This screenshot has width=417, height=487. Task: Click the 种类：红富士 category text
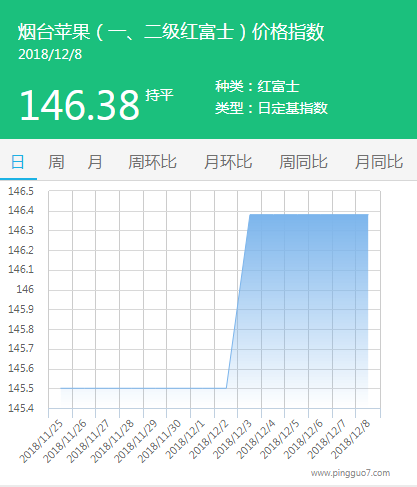[x=257, y=87]
